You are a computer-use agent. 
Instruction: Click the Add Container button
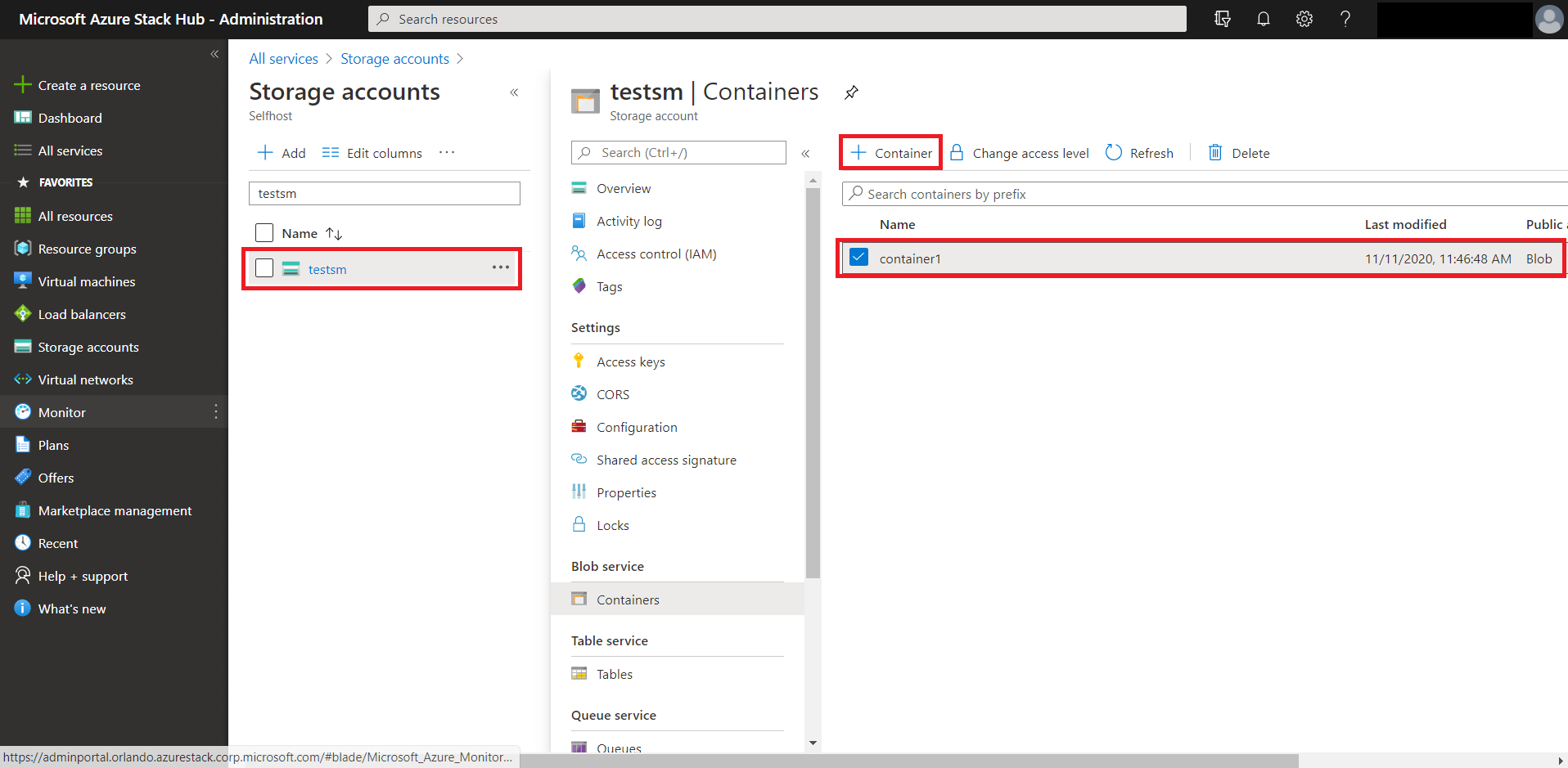pyautogui.click(x=891, y=153)
